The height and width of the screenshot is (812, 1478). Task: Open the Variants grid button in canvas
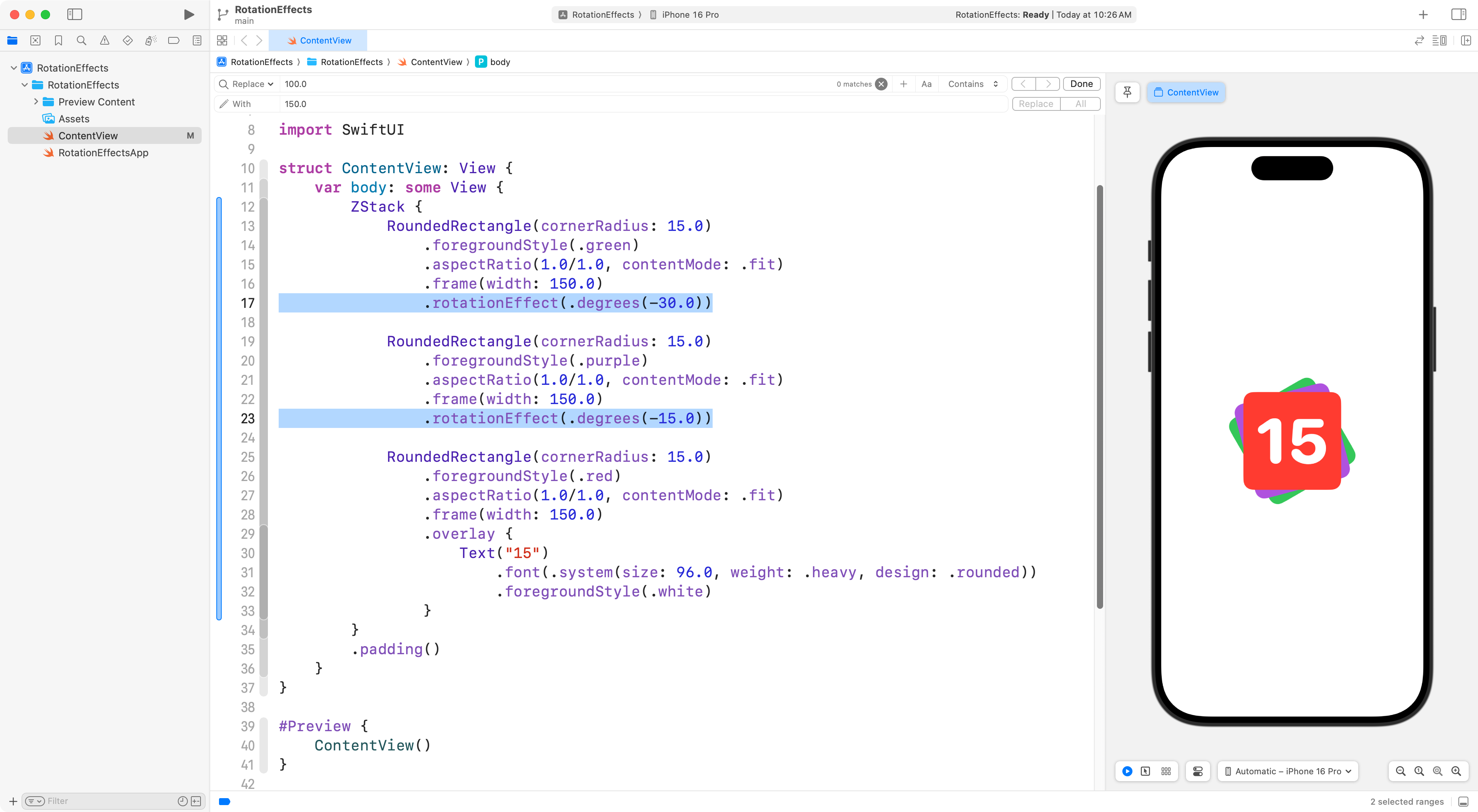1166,771
